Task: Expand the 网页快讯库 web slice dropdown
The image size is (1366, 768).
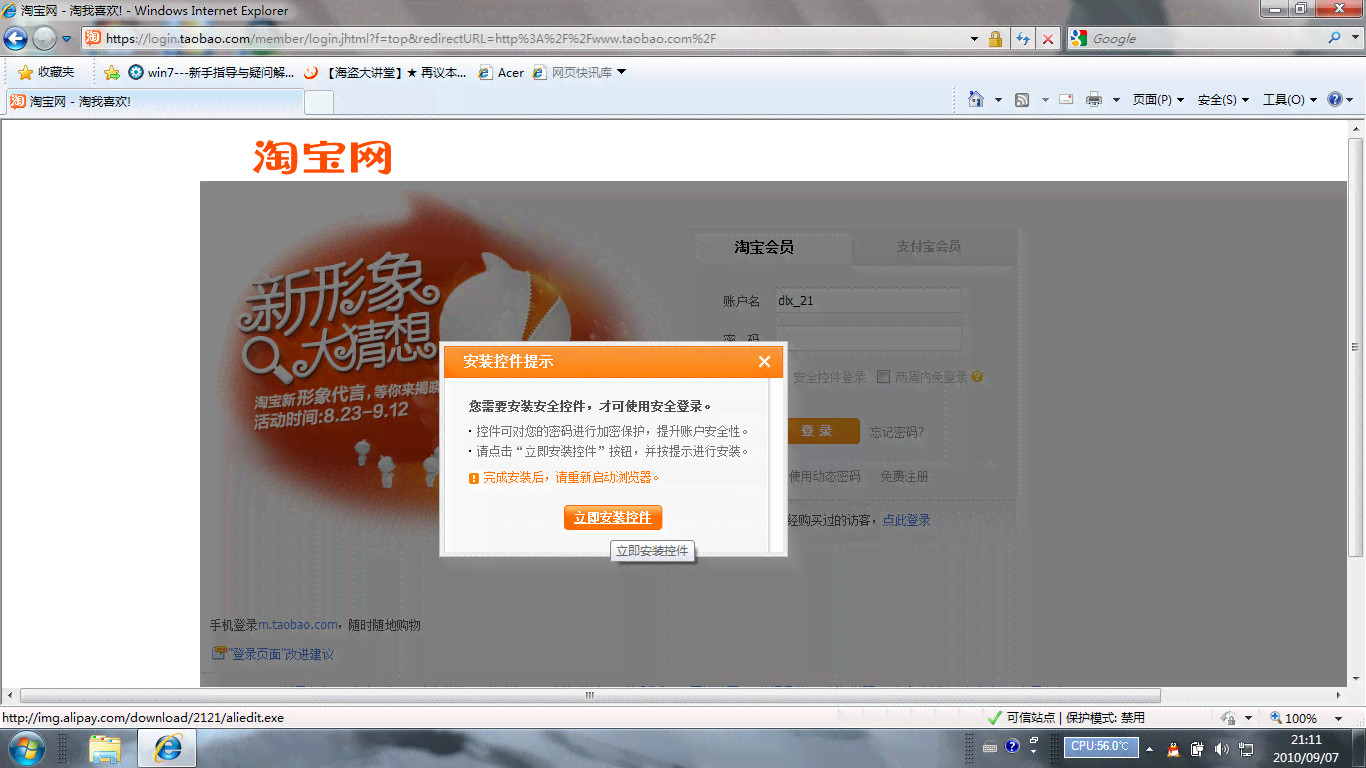Action: [622, 72]
